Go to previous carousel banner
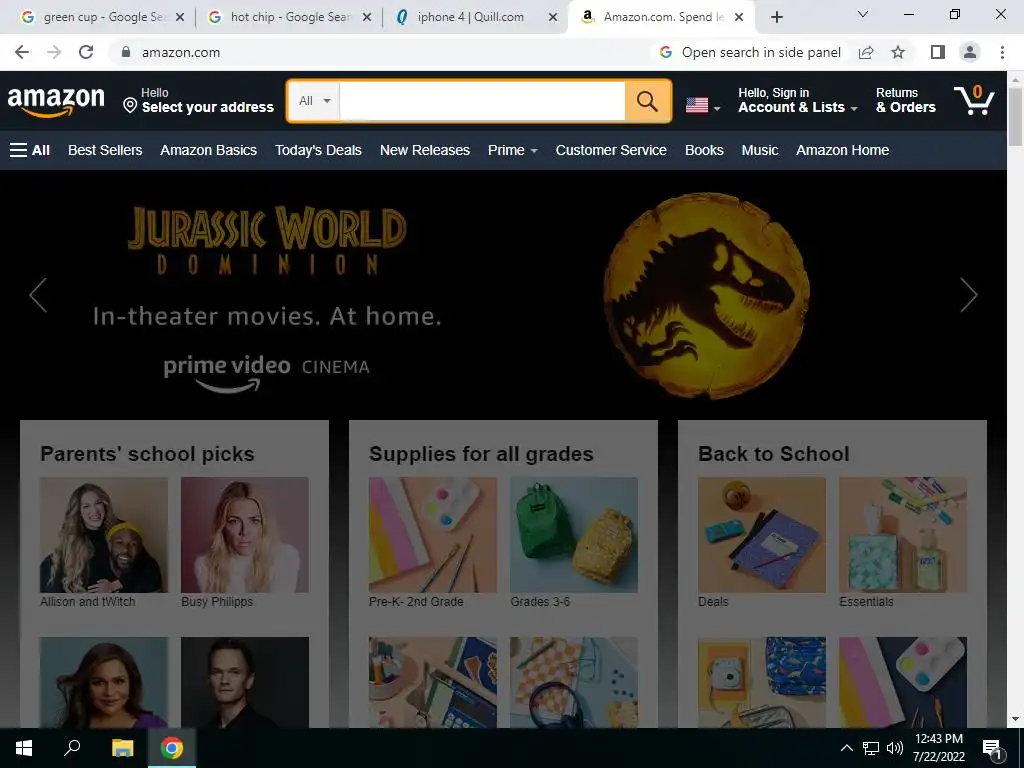 click(x=39, y=295)
